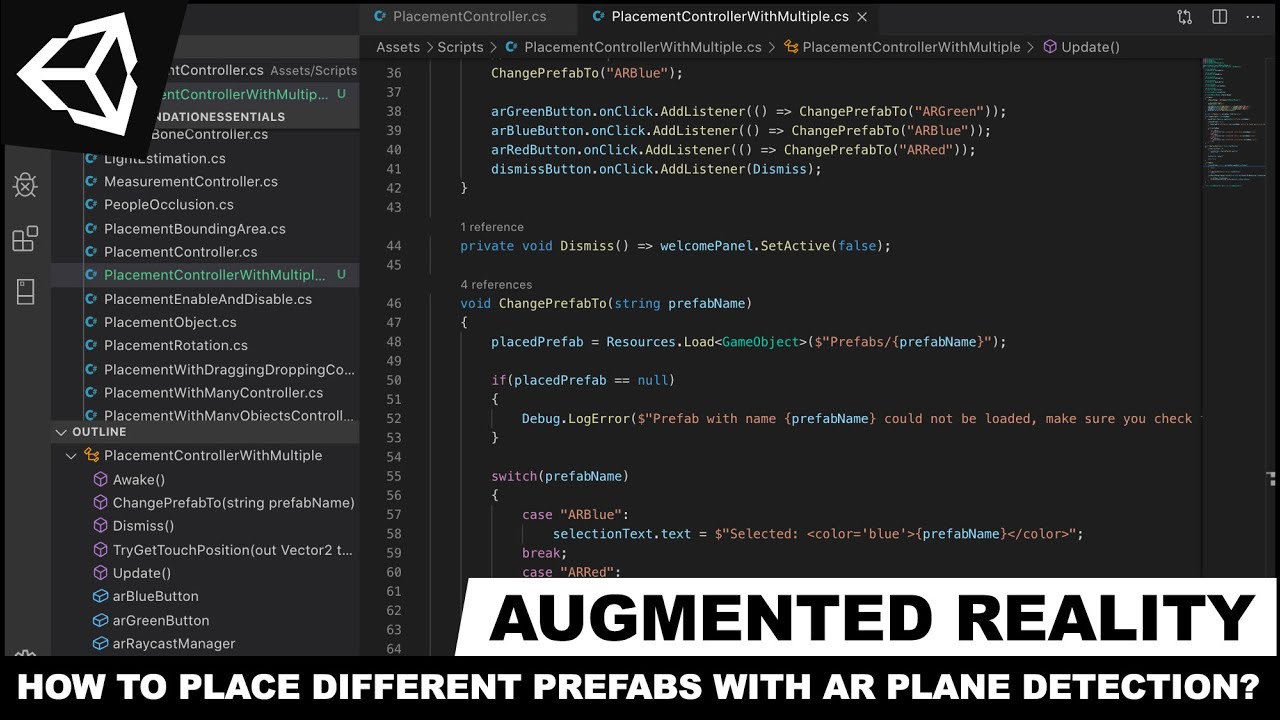Click the C# icon on PlacementController.cs tab
The height and width of the screenshot is (720, 1280).
[x=380, y=17]
